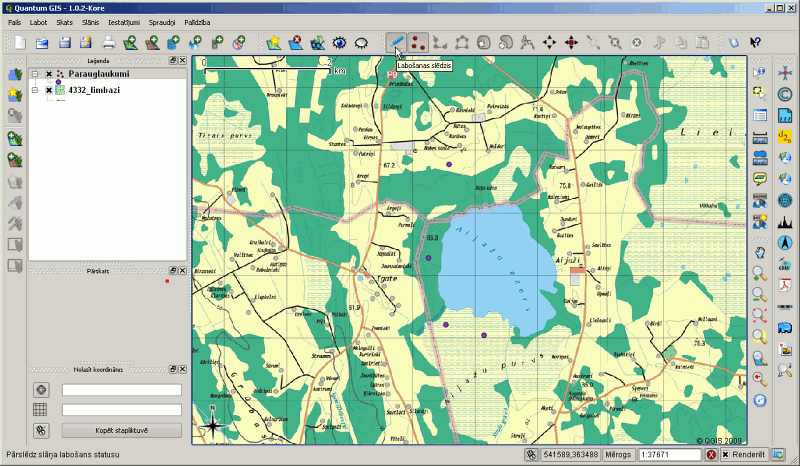Click the stop rendering red X button
800x466 pixels.
click(x=711, y=454)
